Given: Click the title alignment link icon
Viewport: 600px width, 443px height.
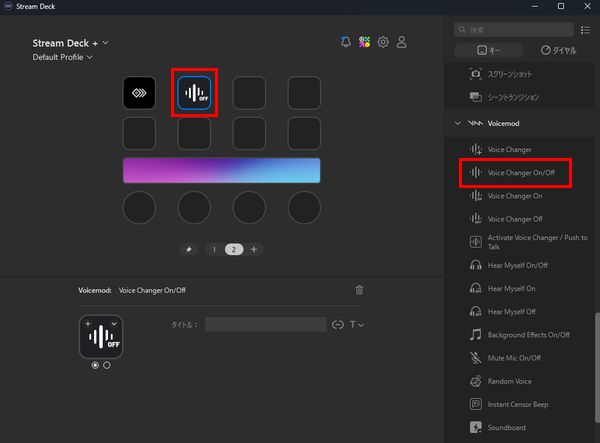Looking at the screenshot, I should coord(338,325).
